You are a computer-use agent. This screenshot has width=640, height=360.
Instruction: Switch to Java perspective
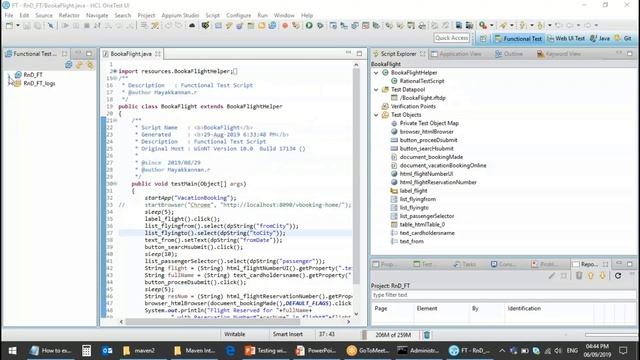600,38
